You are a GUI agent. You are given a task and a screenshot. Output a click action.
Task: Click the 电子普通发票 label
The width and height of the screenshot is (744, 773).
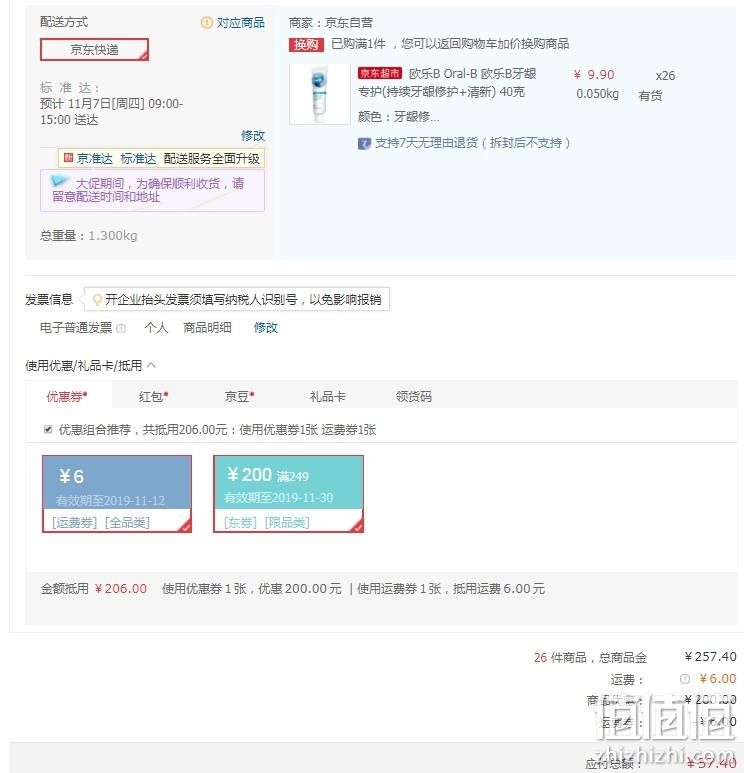click(x=76, y=328)
